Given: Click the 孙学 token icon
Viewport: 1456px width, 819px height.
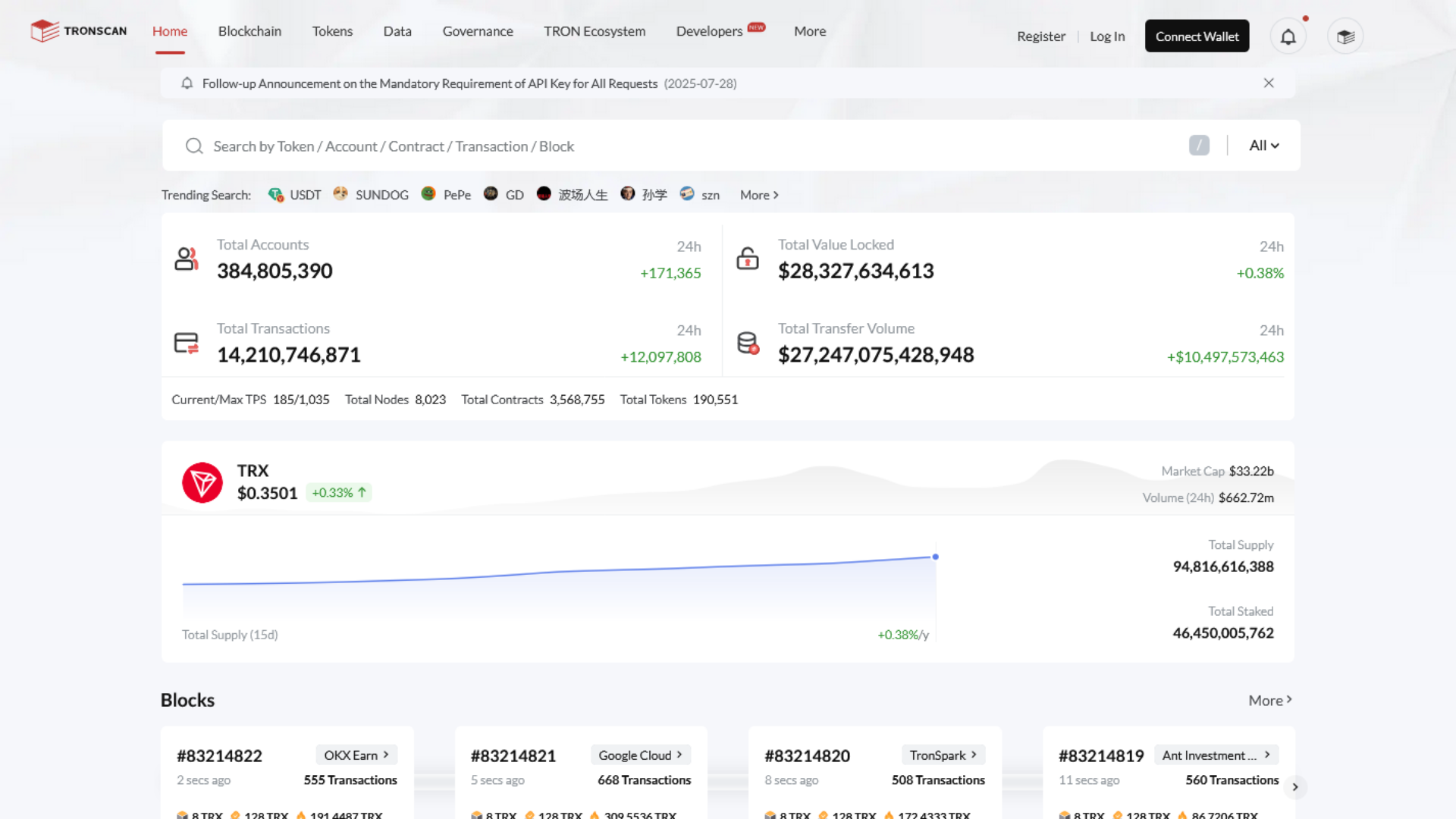Looking at the screenshot, I should [627, 194].
